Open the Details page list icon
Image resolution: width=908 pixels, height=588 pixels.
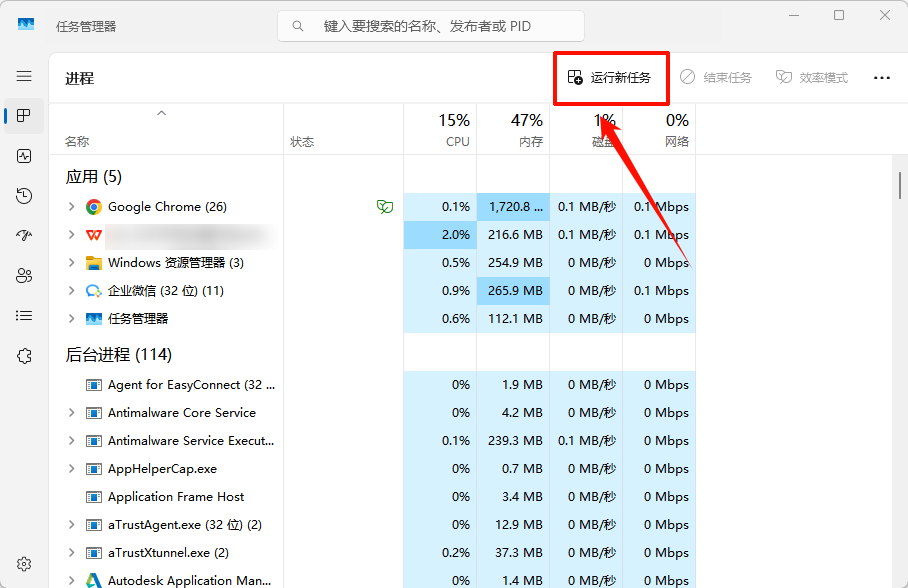[24, 316]
